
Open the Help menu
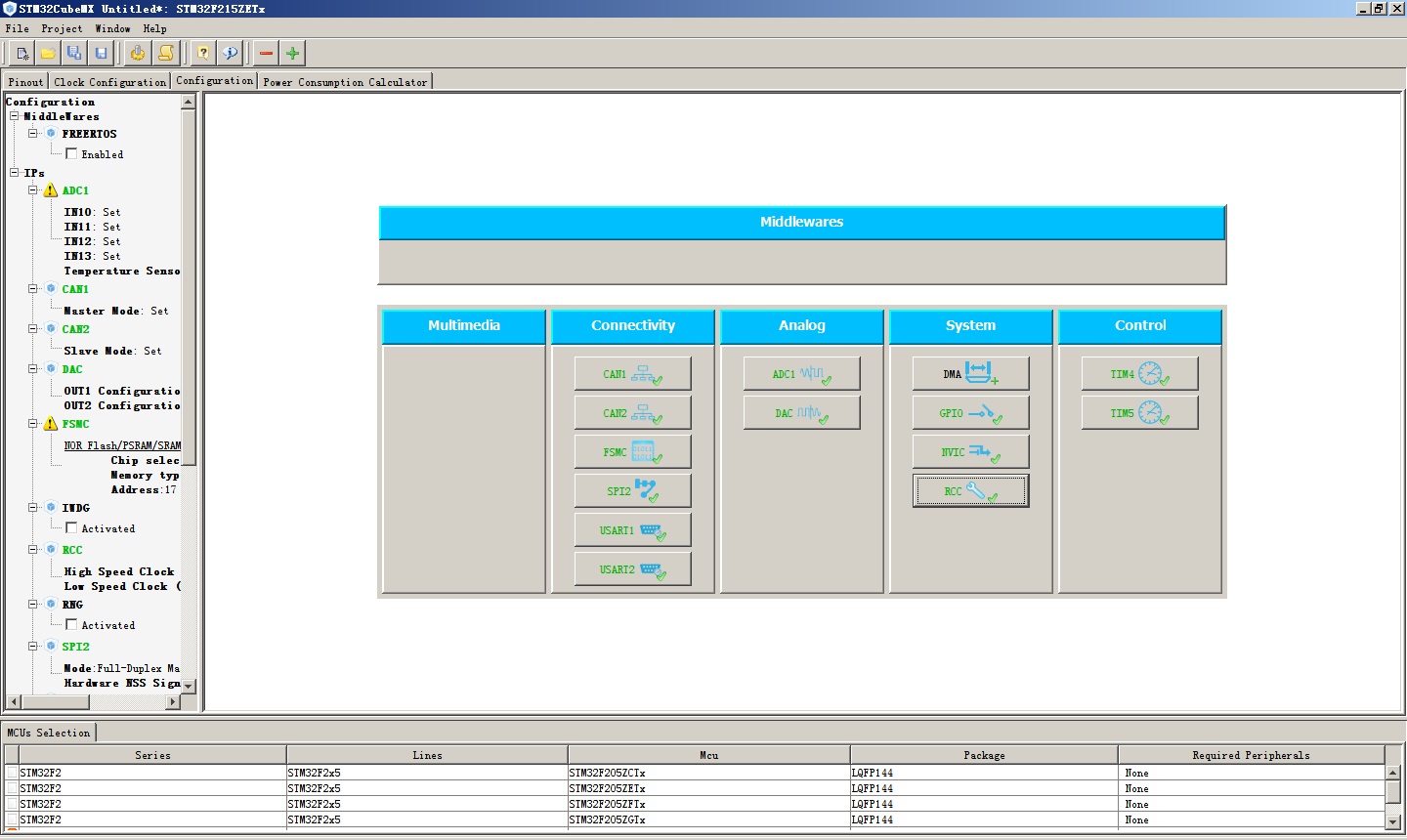click(x=154, y=28)
